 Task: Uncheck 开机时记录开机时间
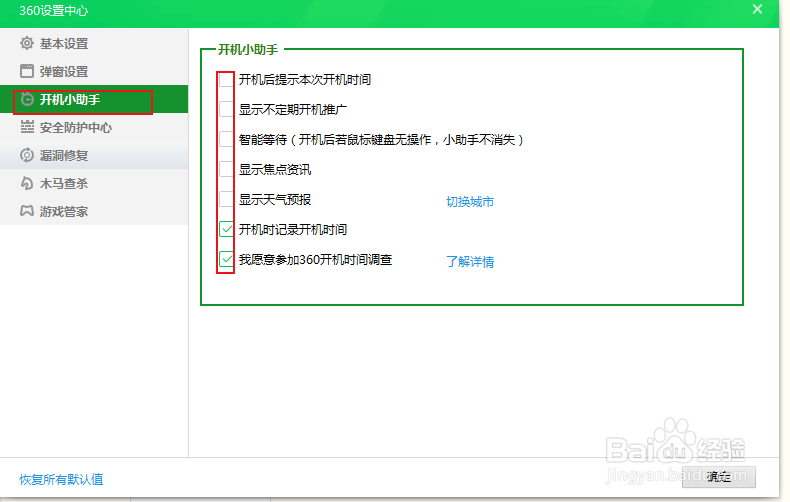(x=226, y=229)
